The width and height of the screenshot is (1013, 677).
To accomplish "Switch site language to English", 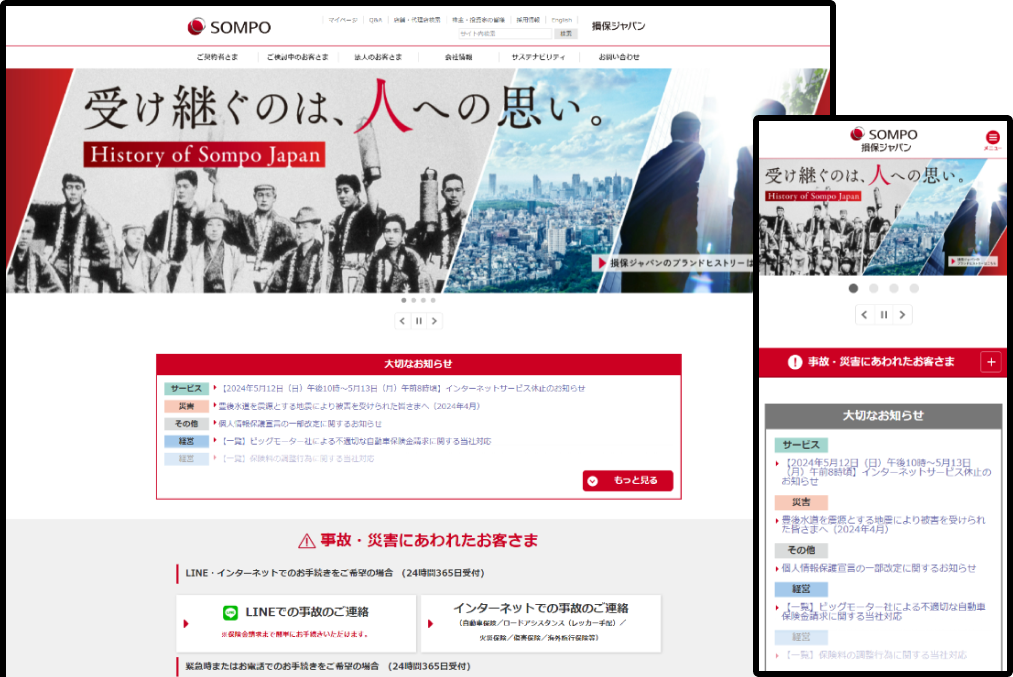I will point(561,20).
